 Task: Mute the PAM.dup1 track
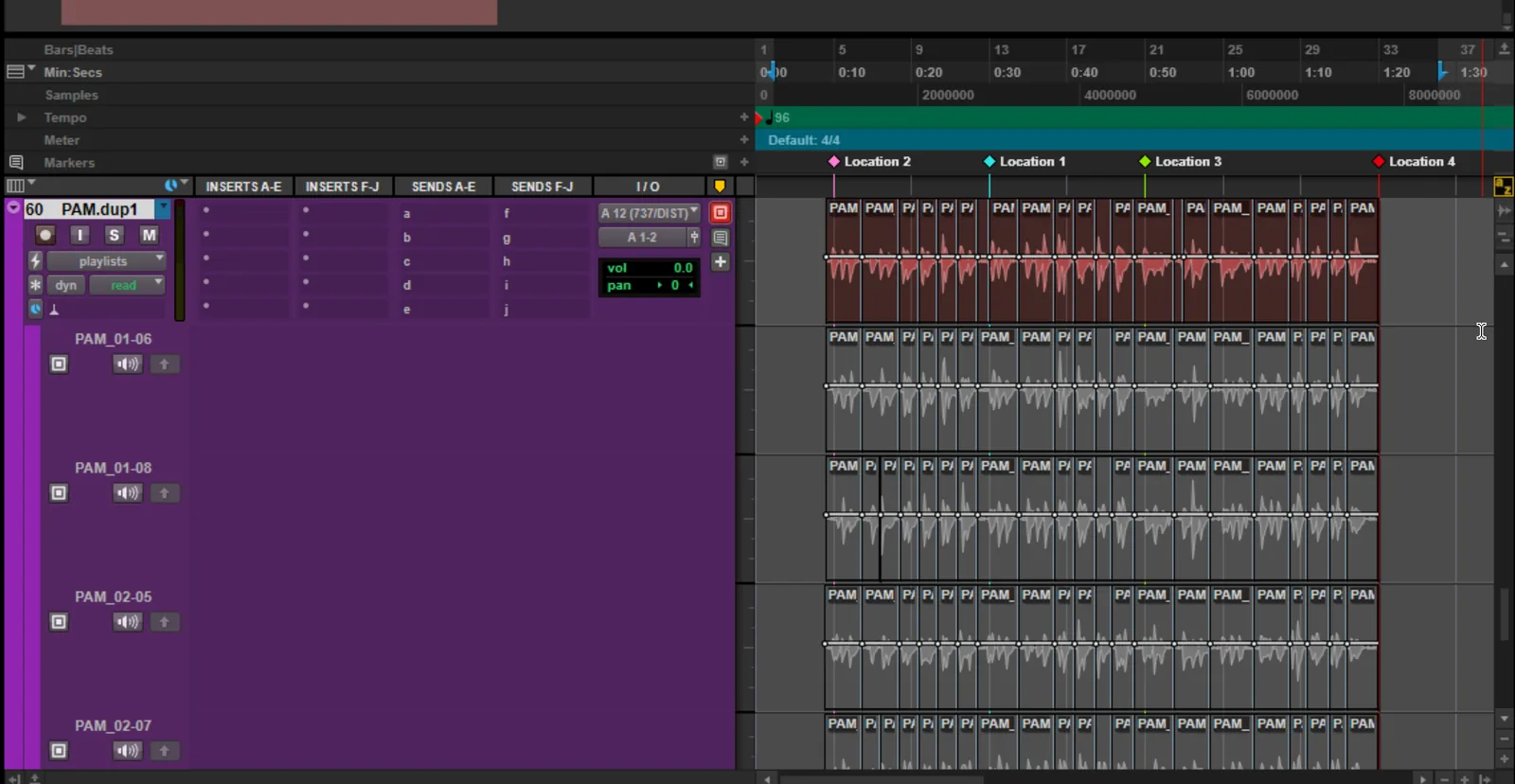tap(149, 235)
